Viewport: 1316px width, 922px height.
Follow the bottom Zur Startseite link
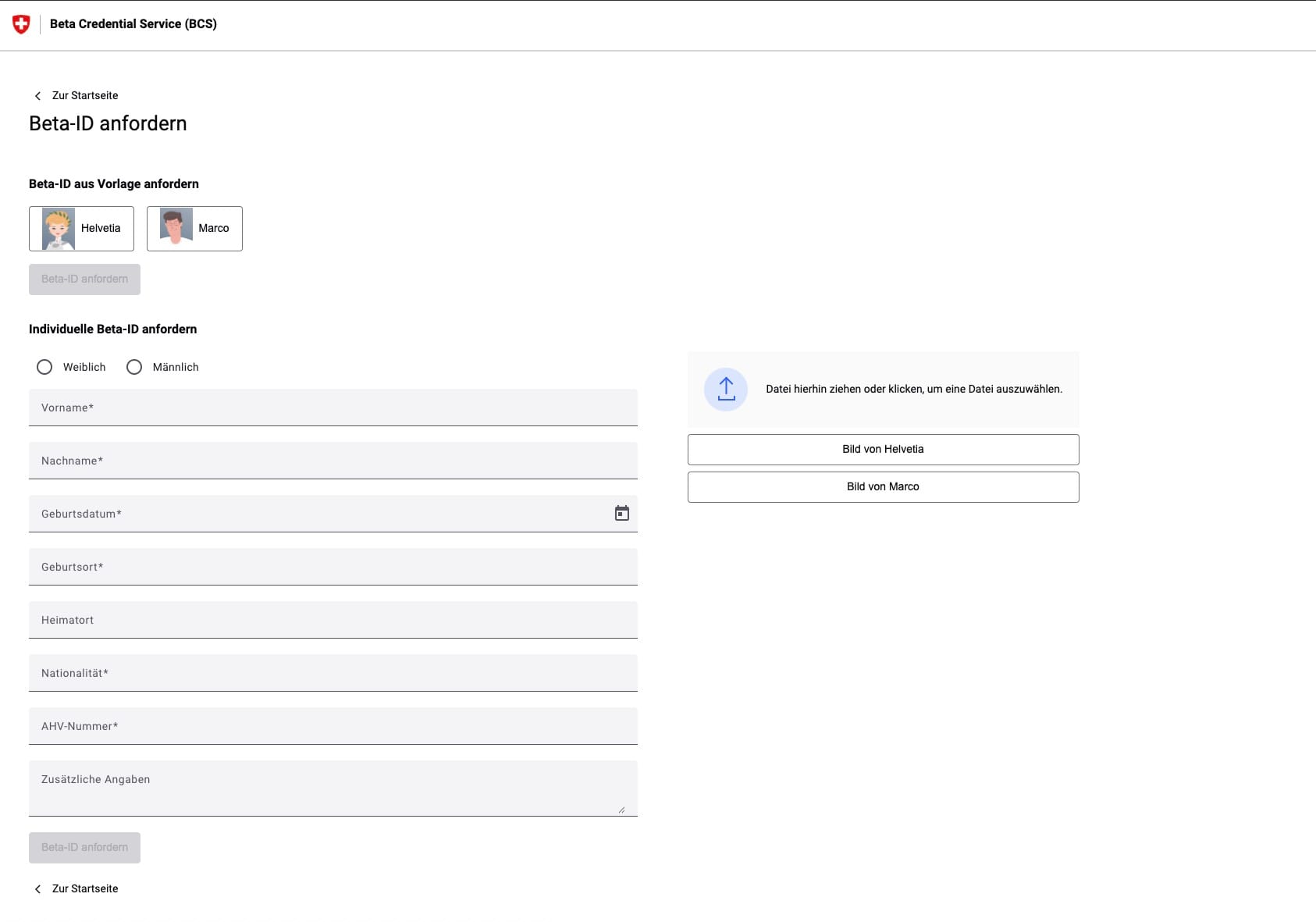pyautogui.click(x=85, y=888)
